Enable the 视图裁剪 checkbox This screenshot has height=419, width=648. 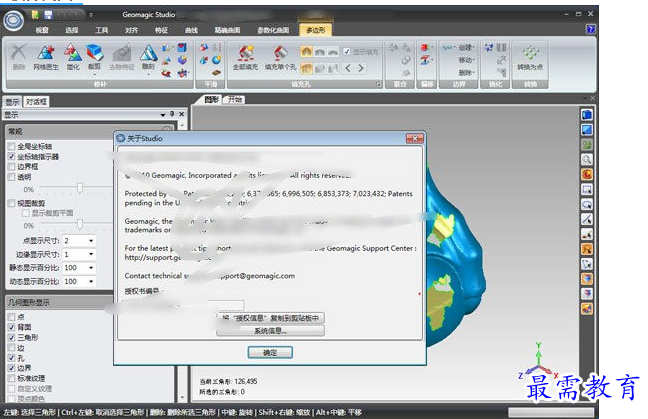pos(12,203)
